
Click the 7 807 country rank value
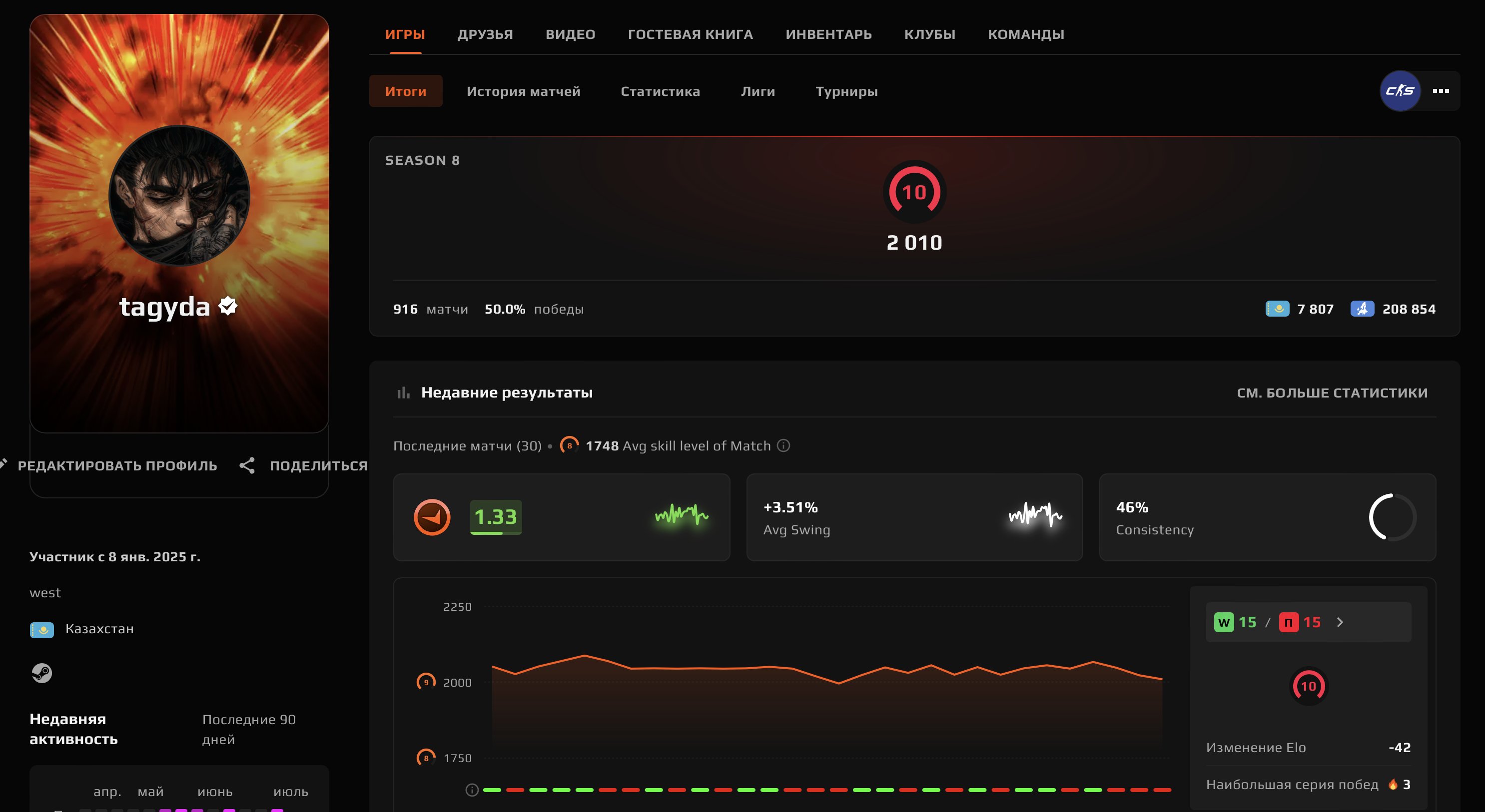click(1315, 309)
